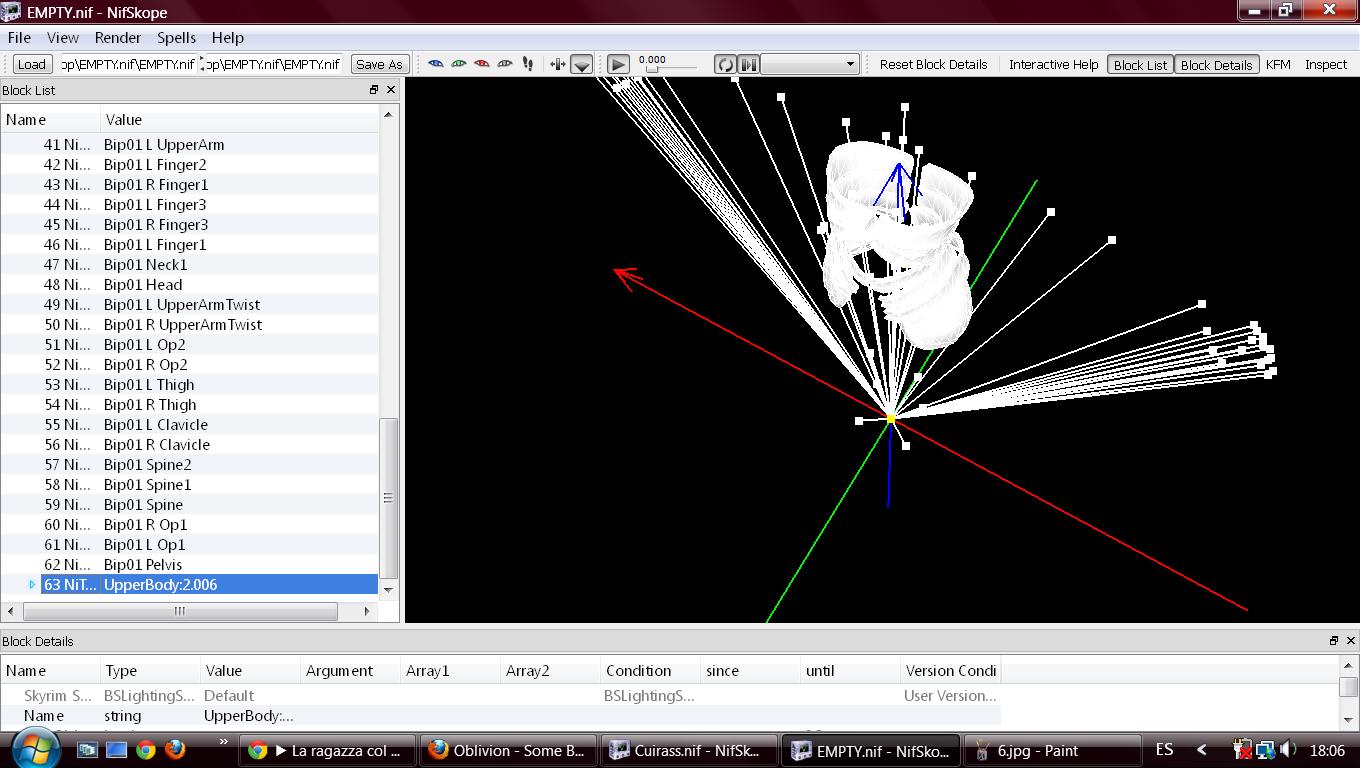Click the Save As button
Image resolution: width=1360 pixels, height=768 pixels.
coord(379,65)
